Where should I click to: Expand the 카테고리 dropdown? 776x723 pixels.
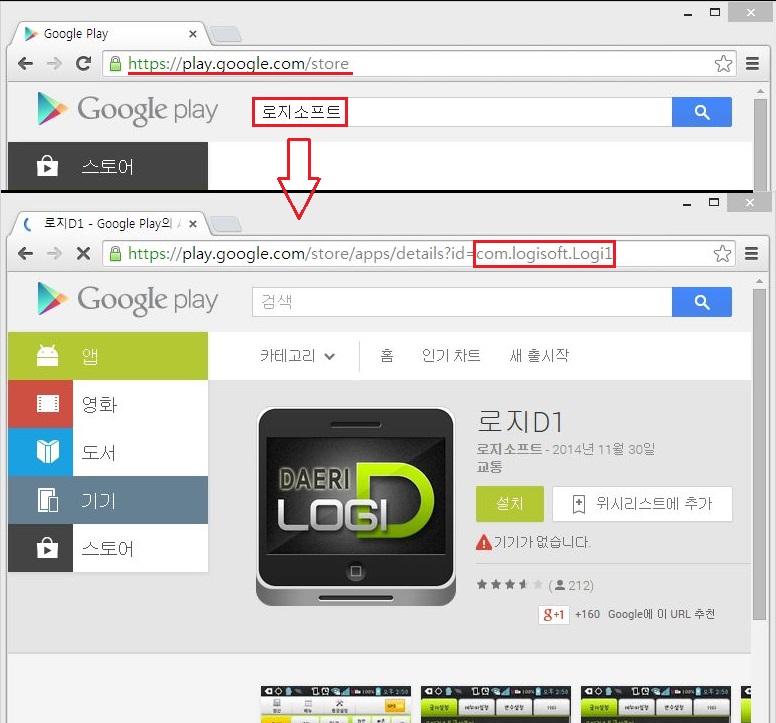(x=297, y=356)
